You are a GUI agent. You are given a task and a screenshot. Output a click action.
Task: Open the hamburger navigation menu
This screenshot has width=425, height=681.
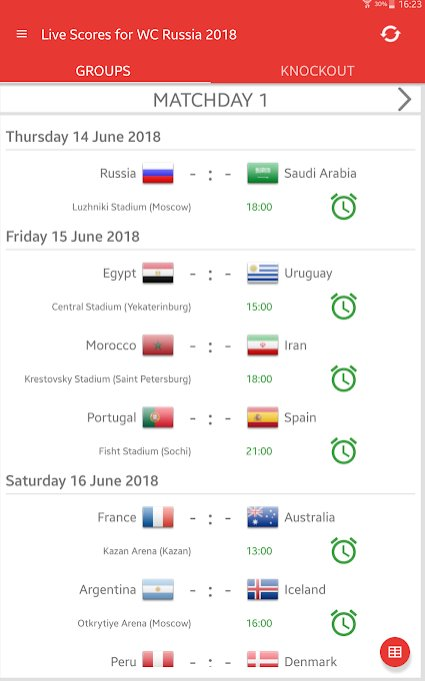[22, 34]
